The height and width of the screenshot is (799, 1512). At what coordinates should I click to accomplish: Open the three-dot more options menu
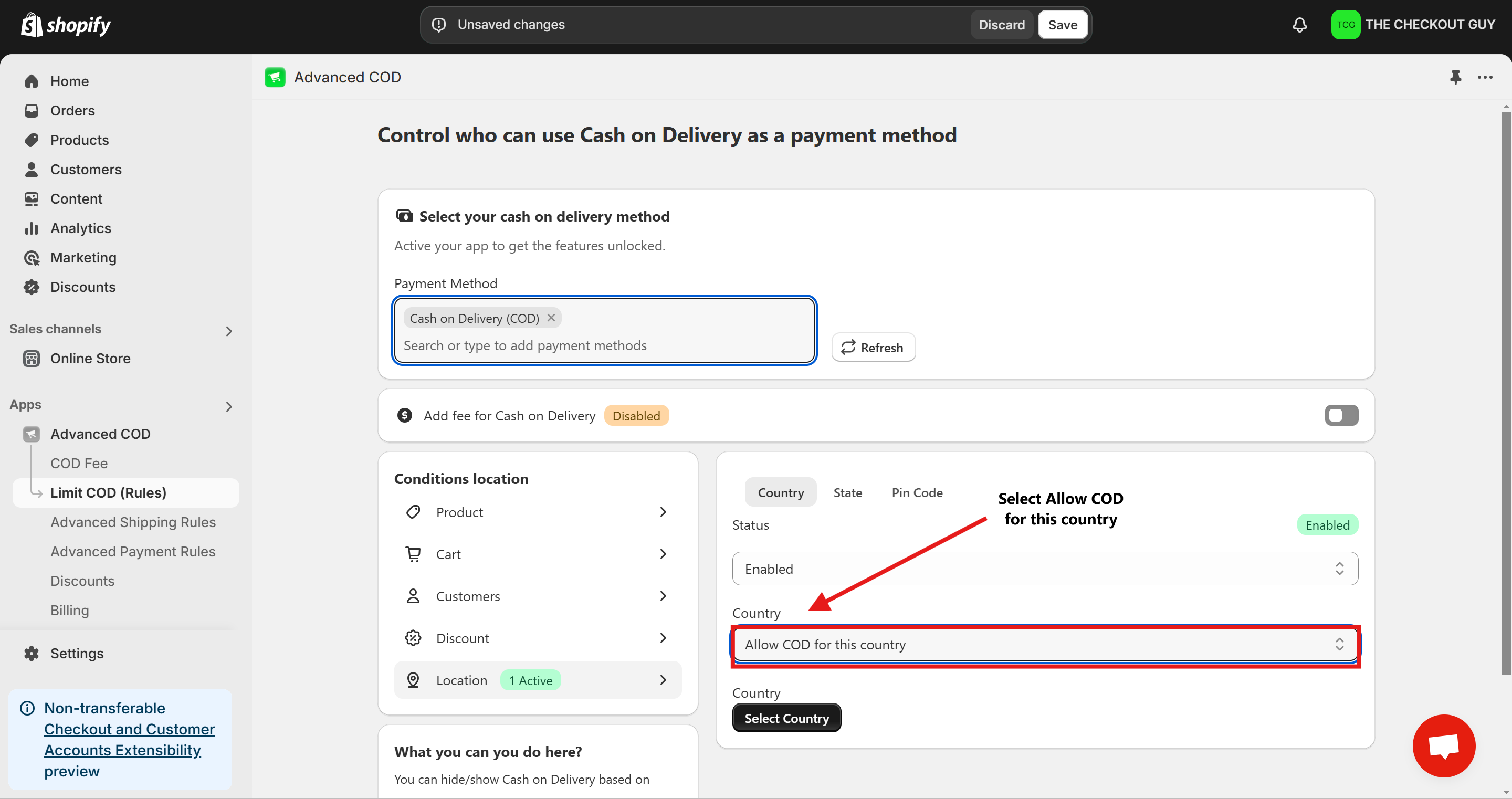[x=1485, y=77]
